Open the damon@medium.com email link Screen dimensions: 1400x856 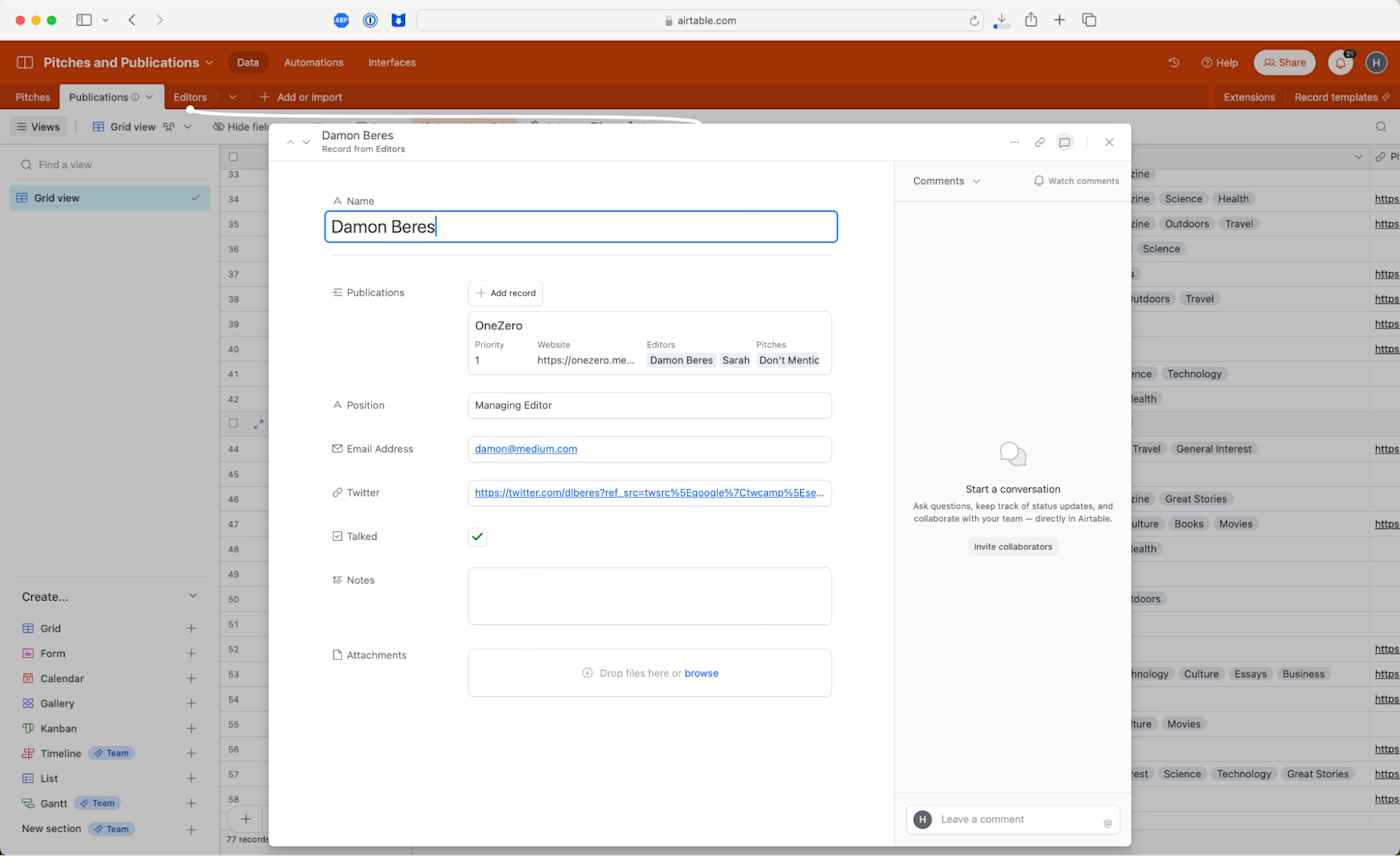click(x=526, y=449)
